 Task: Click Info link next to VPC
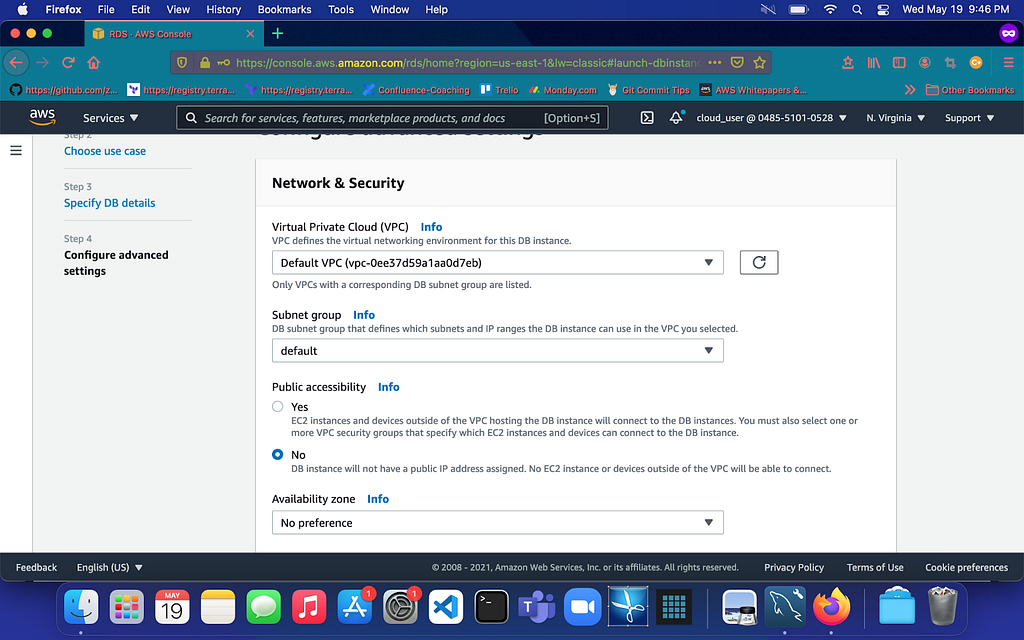point(431,227)
